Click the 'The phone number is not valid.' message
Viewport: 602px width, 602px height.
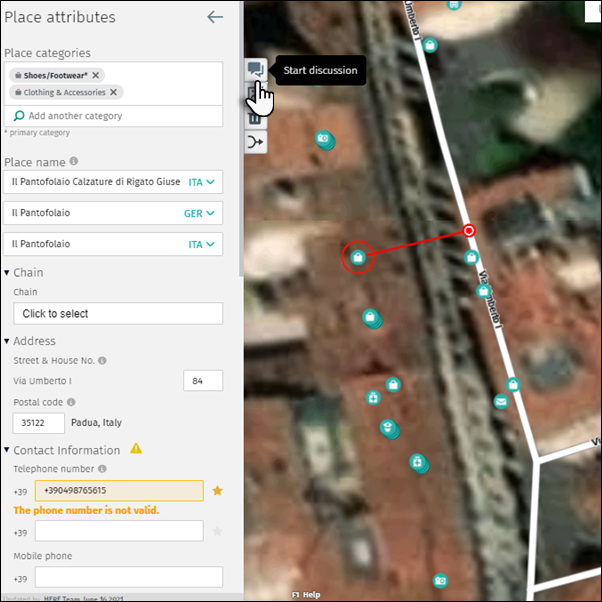click(86, 510)
